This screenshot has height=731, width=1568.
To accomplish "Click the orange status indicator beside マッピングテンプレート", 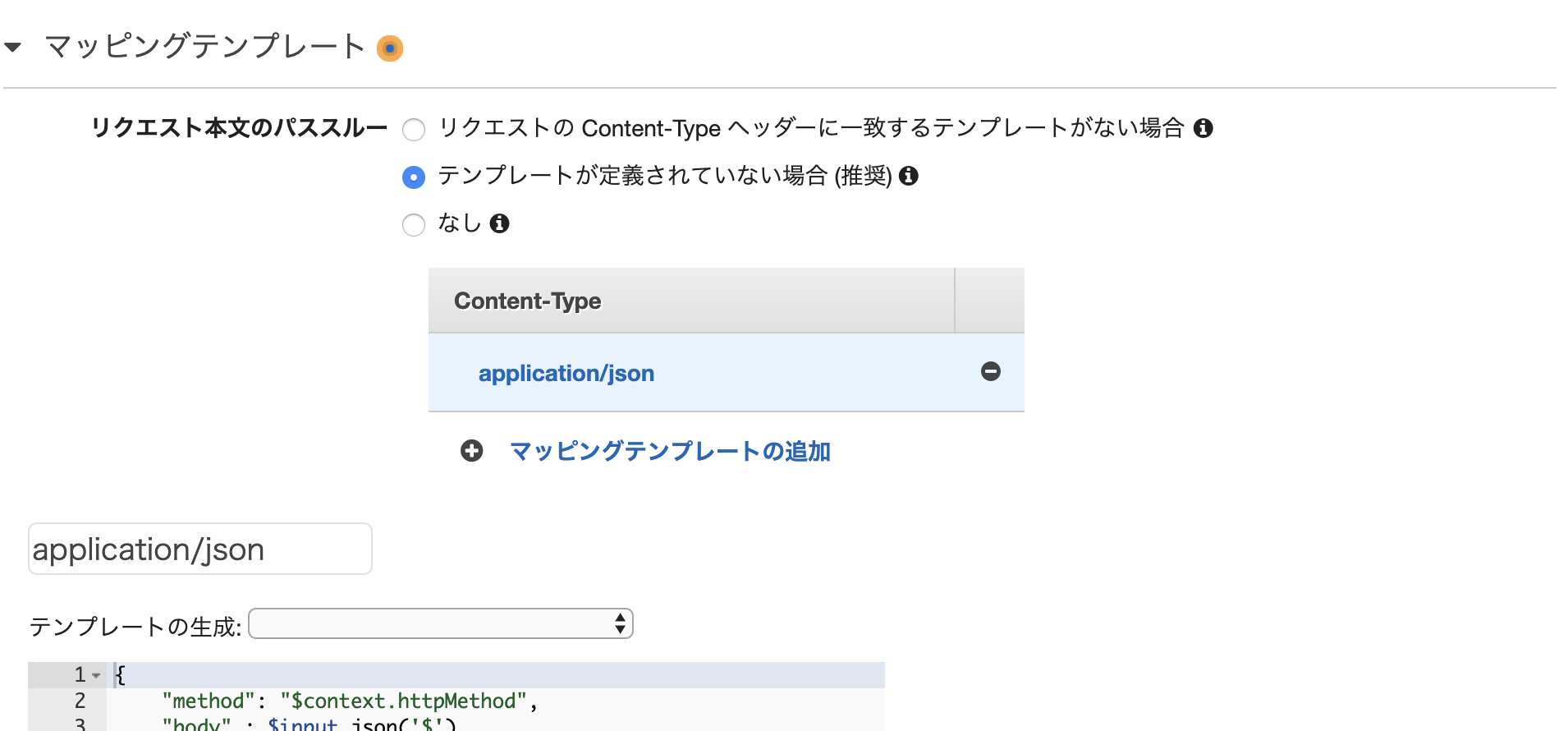I will tap(390, 48).
